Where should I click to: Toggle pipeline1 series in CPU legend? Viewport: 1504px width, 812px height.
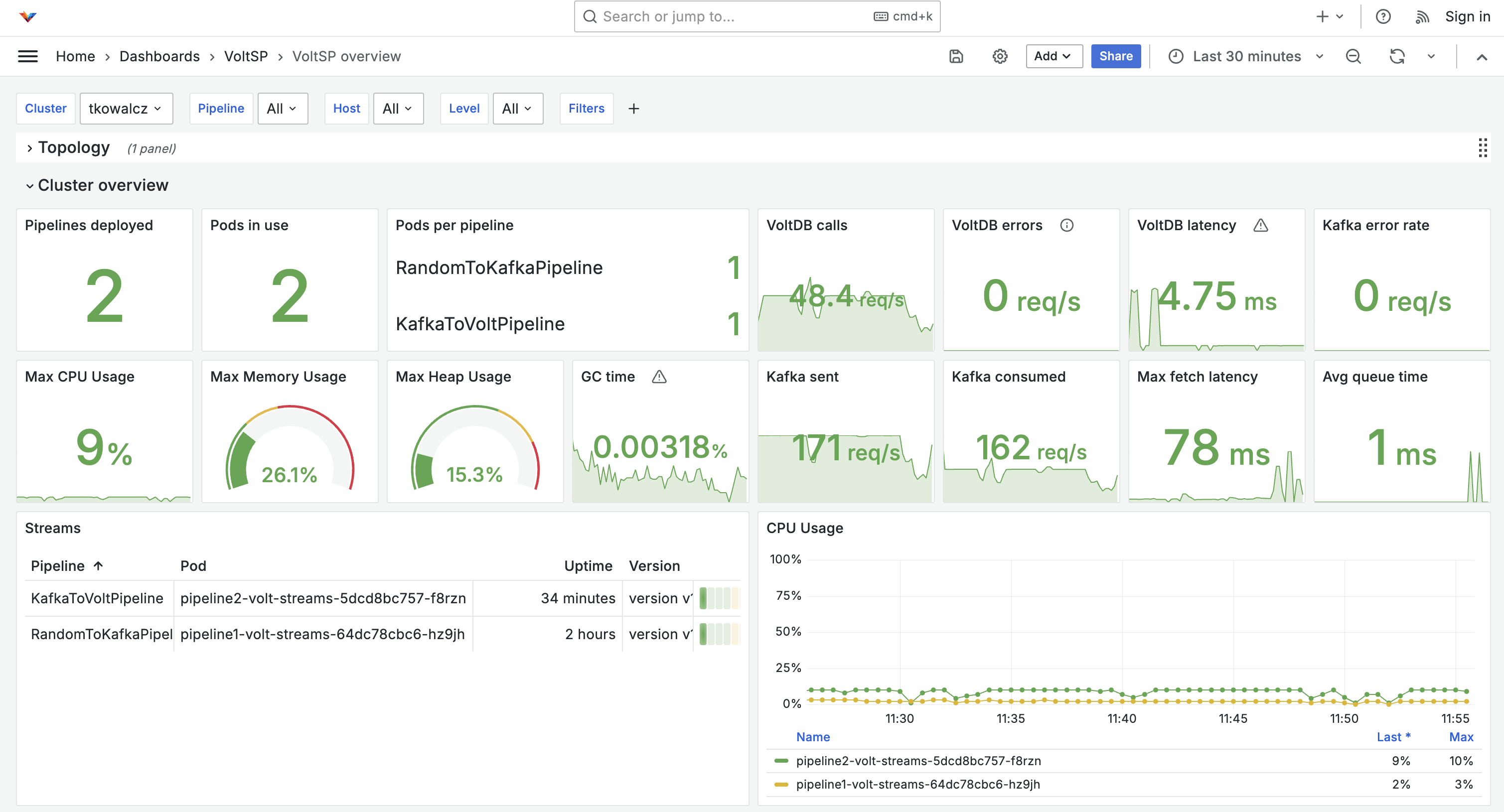[x=917, y=784]
